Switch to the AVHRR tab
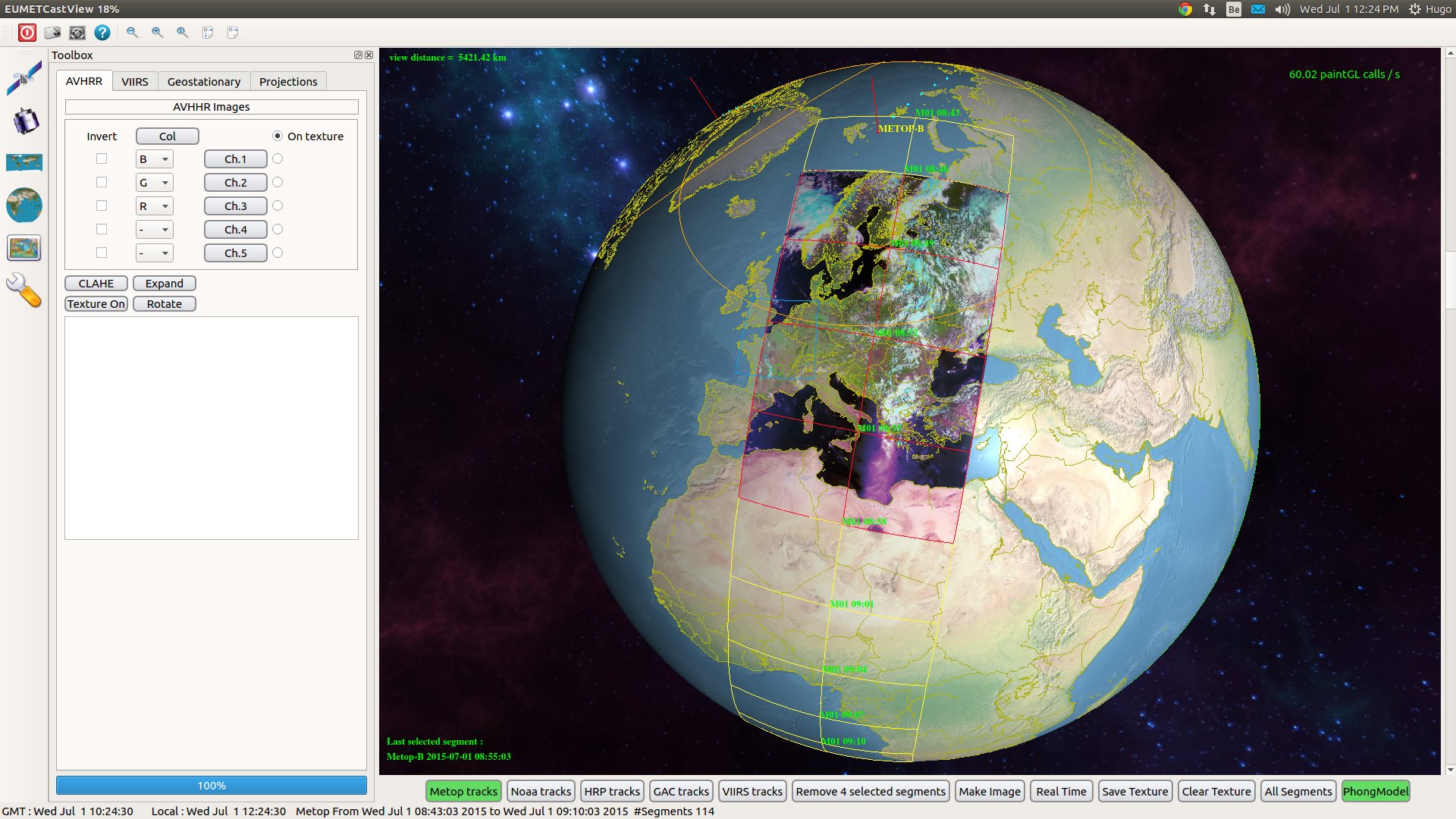The image size is (1456, 819). [x=84, y=81]
